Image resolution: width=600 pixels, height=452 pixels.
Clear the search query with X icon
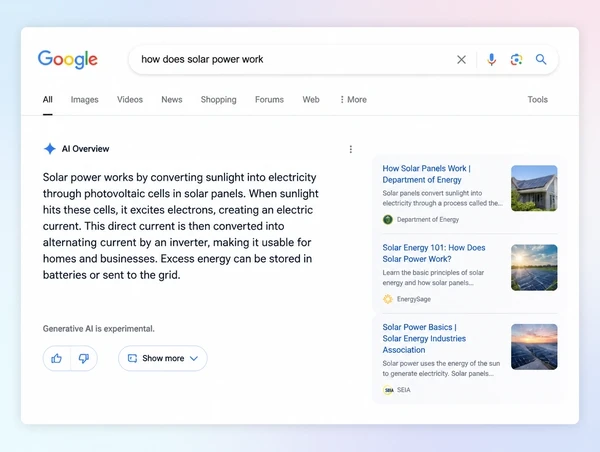click(x=461, y=60)
